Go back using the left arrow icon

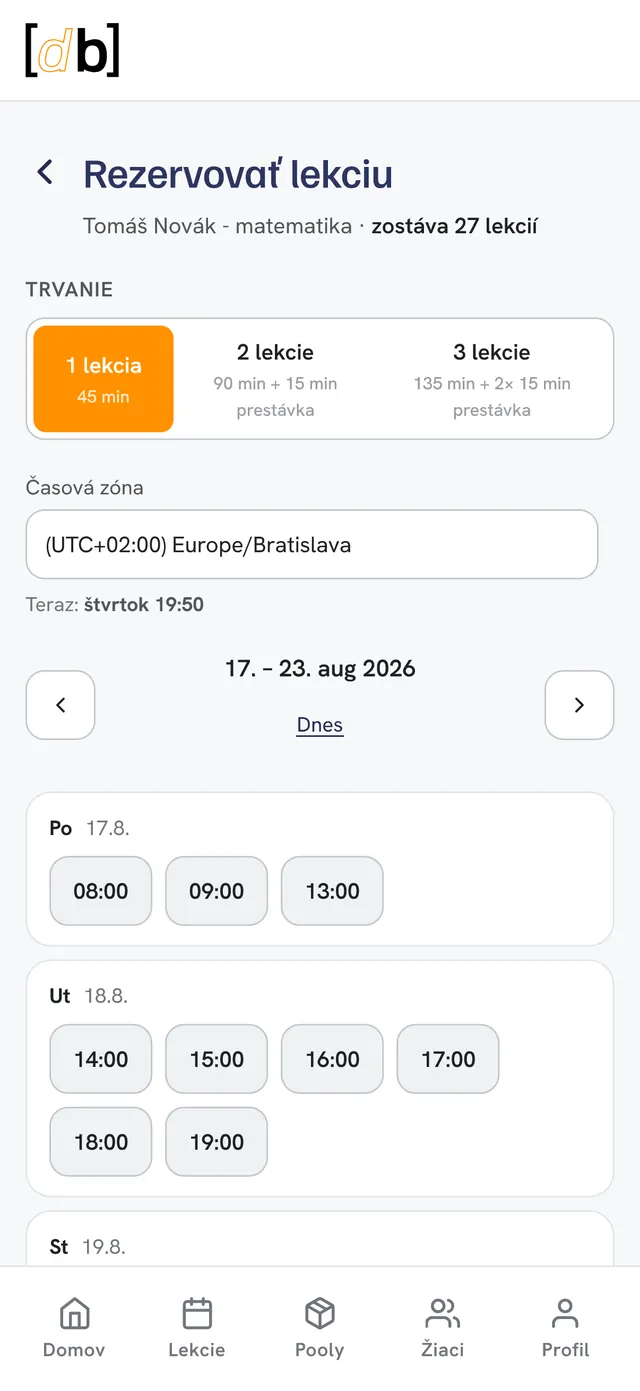(x=45, y=172)
